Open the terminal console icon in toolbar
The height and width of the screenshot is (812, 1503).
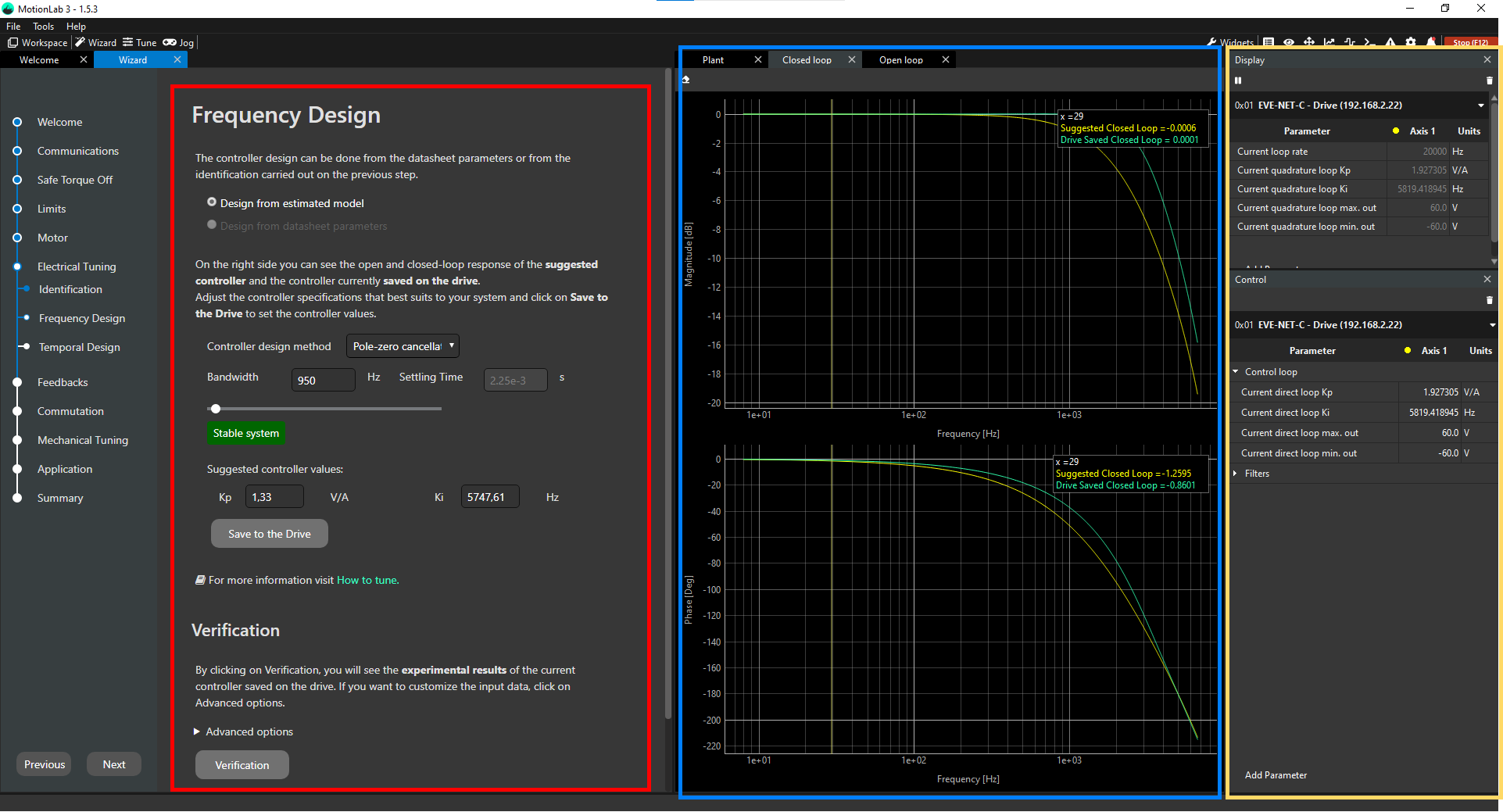tap(1369, 42)
